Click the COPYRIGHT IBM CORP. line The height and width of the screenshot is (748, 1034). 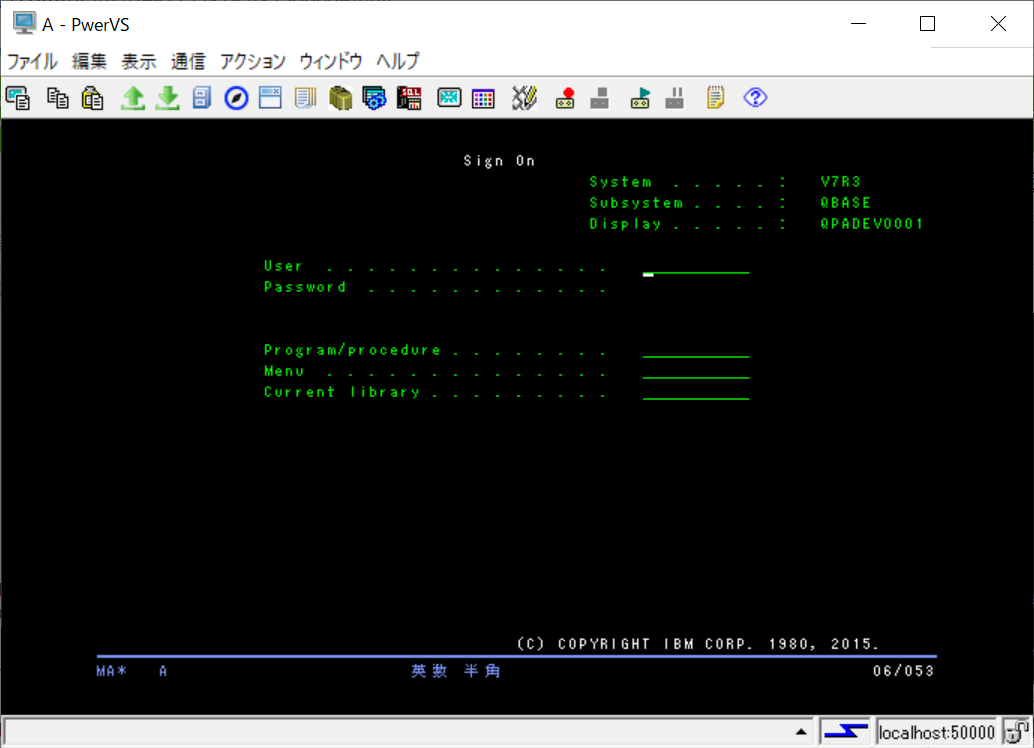[698, 644]
